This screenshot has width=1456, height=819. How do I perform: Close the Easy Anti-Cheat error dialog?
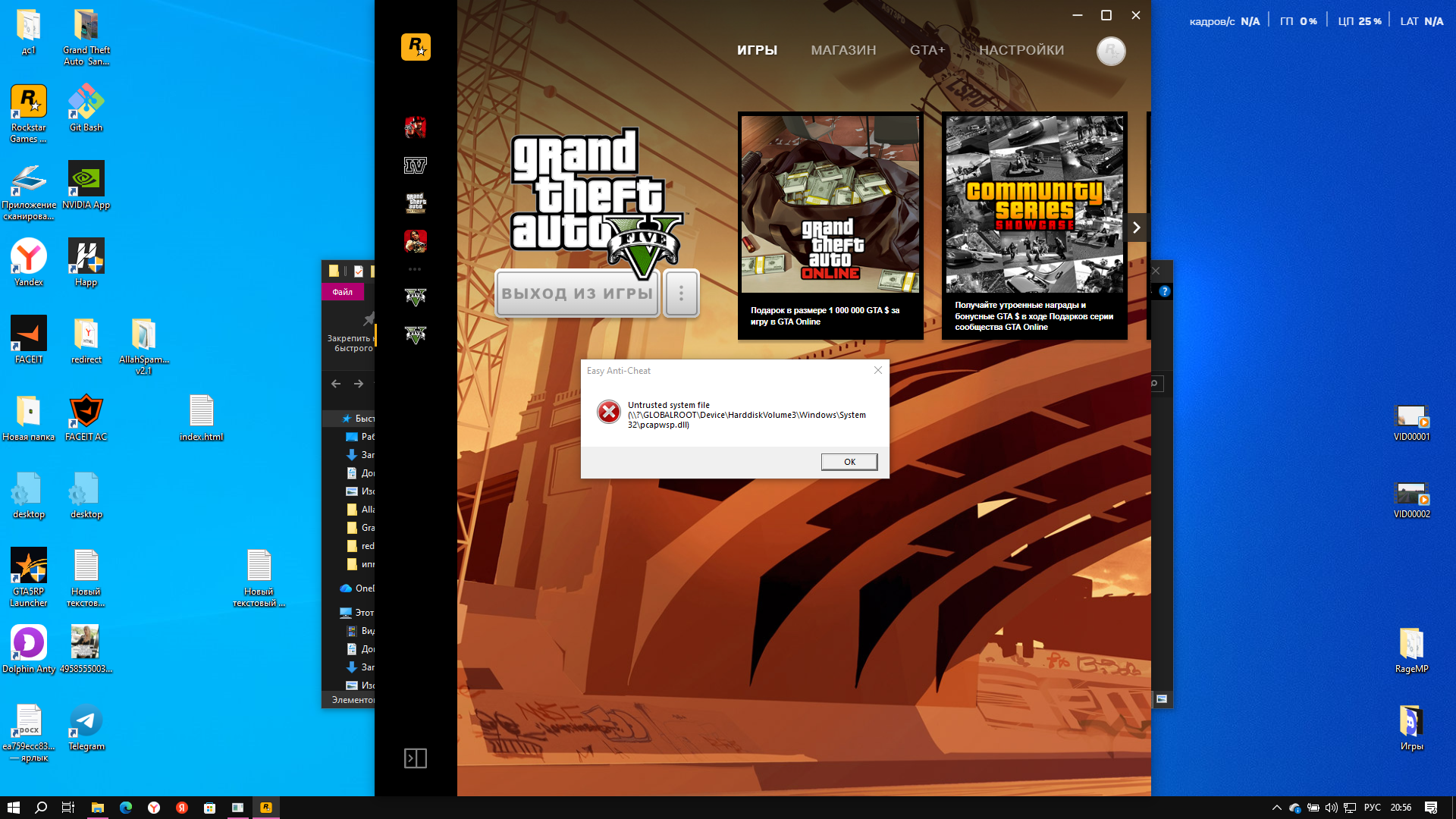coord(849,462)
